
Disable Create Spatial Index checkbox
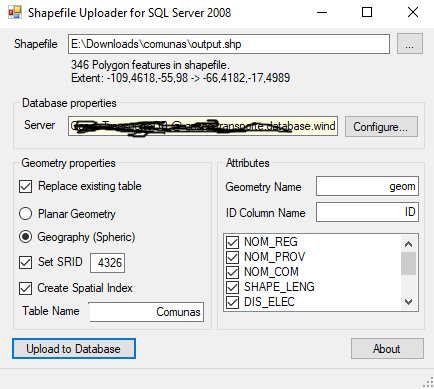click(x=26, y=288)
